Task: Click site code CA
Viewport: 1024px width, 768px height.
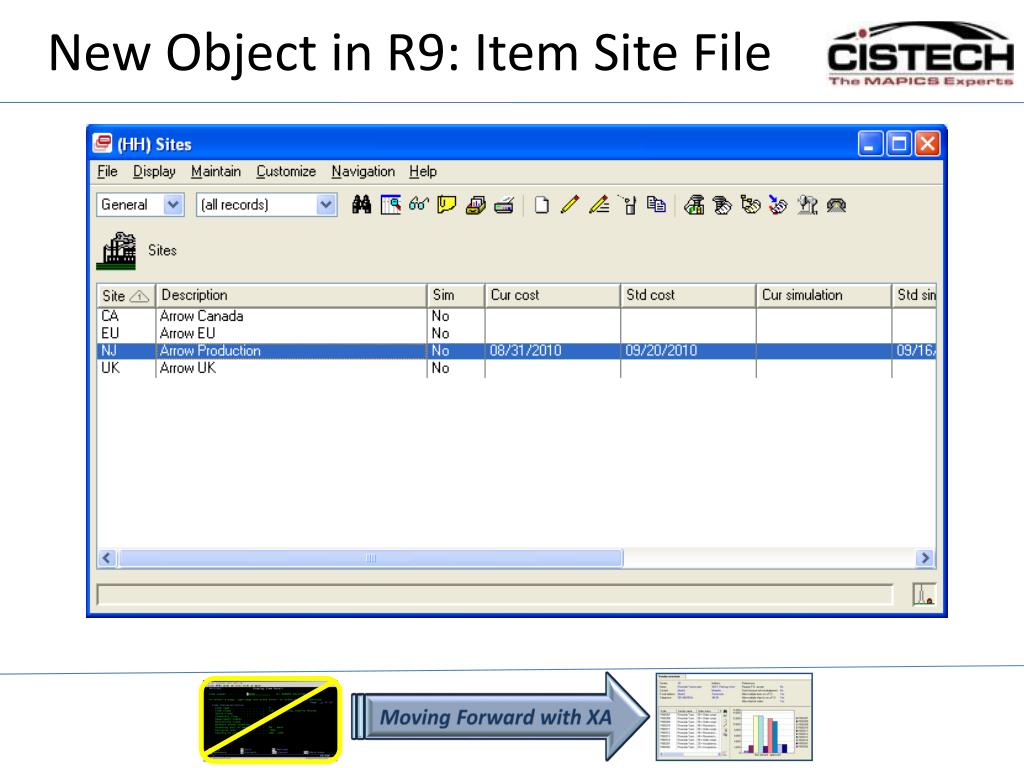Action: (x=110, y=316)
